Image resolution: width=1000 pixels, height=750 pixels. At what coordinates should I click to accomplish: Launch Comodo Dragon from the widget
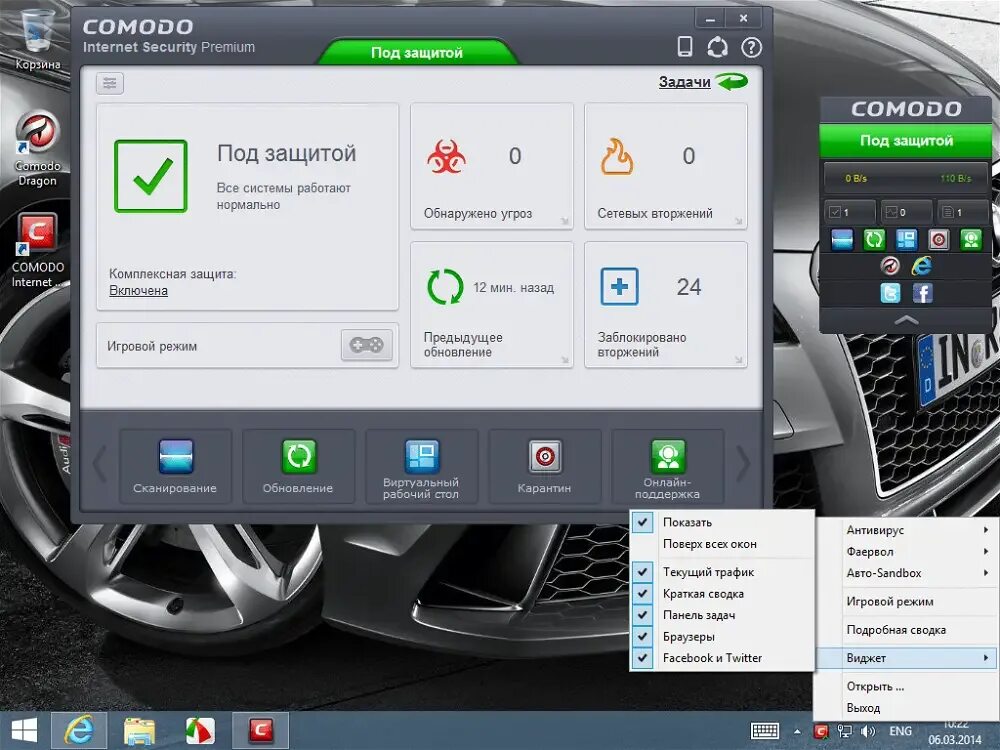[x=890, y=265]
